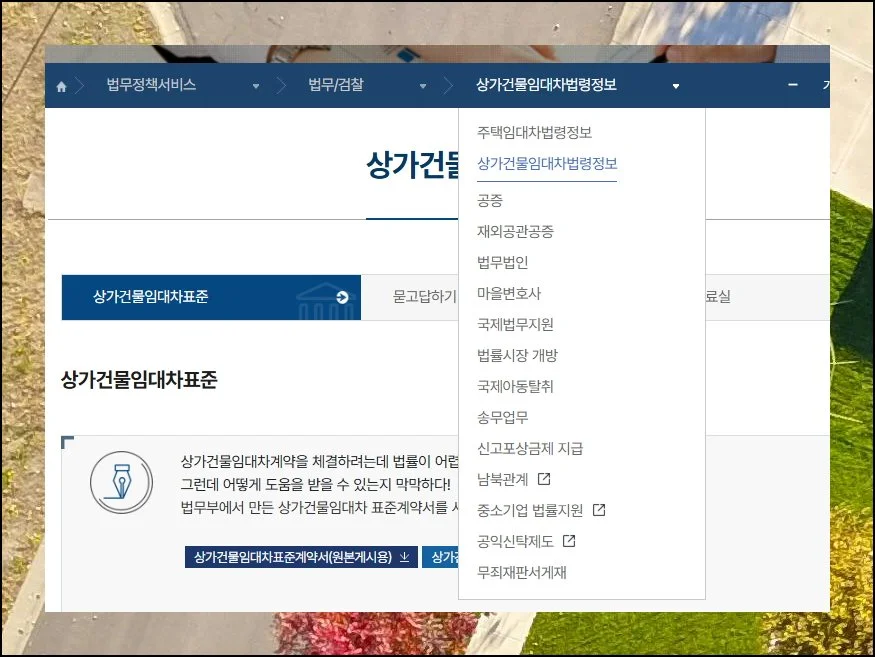This screenshot has height=657, width=875.
Task: Select 주택임대차법령정보 from the dropdown list
Action: (535, 132)
